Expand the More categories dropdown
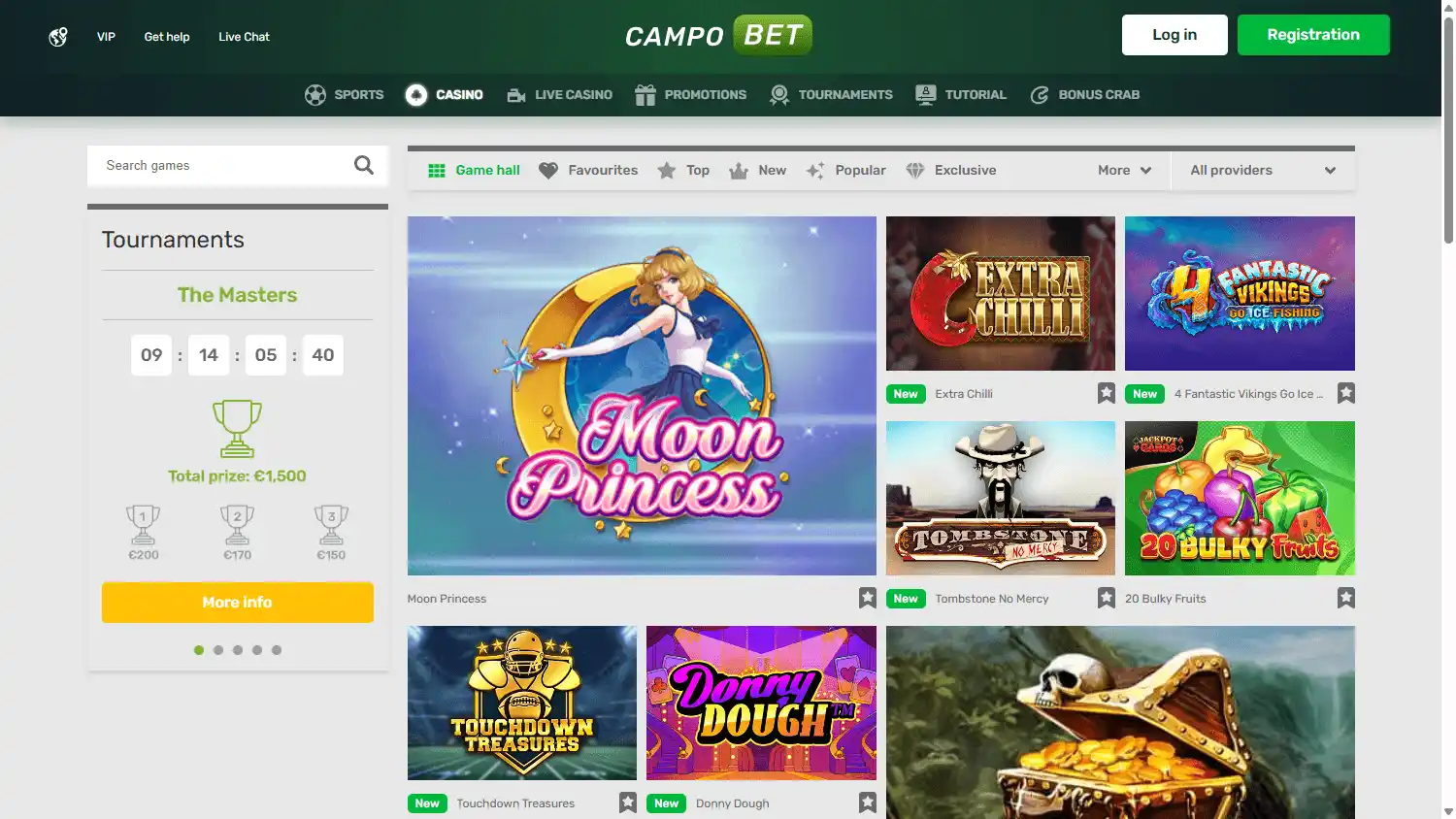 tap(1125, 171)
